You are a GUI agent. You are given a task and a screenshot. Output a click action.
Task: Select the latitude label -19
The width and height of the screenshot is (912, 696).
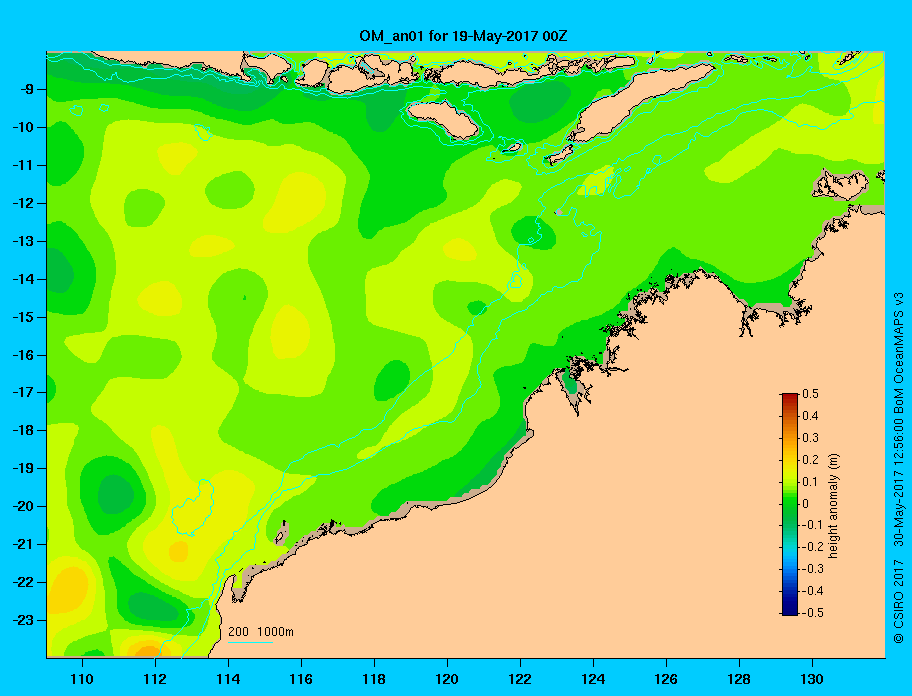point(22,468)
